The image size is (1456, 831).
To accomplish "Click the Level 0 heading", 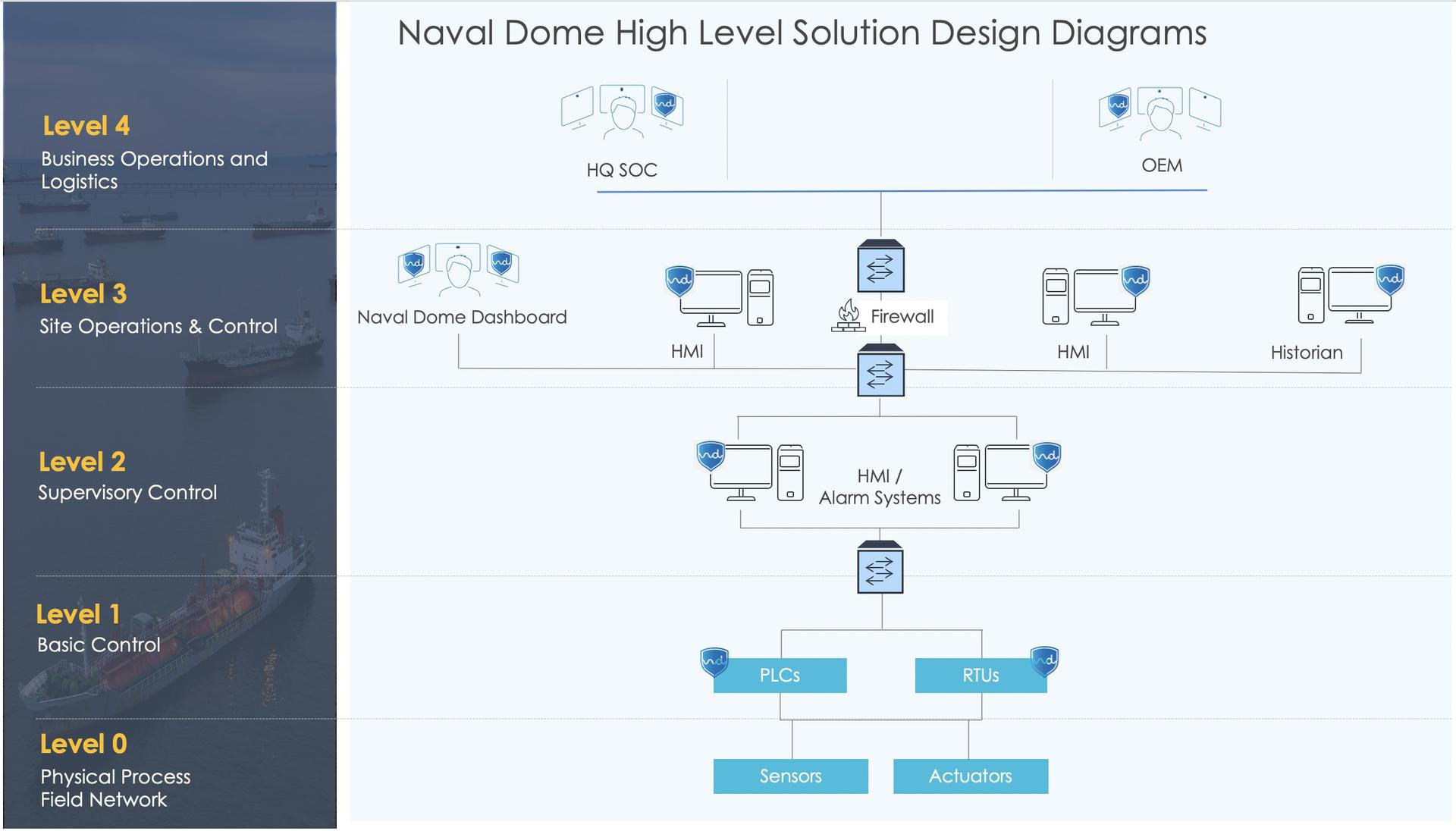I will 84,744.
